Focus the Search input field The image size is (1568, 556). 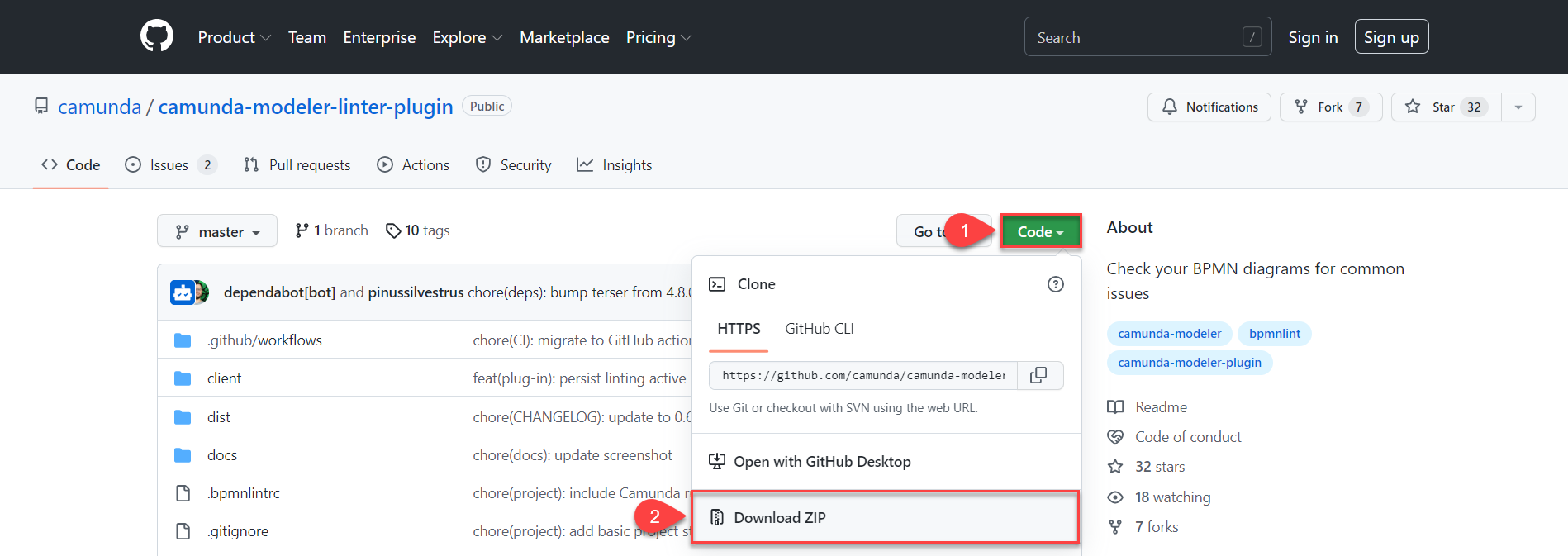[1147, 37]
